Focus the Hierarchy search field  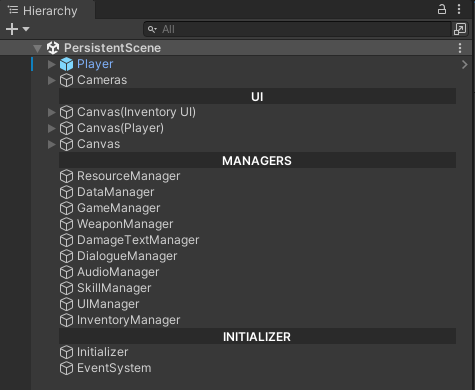297,29
